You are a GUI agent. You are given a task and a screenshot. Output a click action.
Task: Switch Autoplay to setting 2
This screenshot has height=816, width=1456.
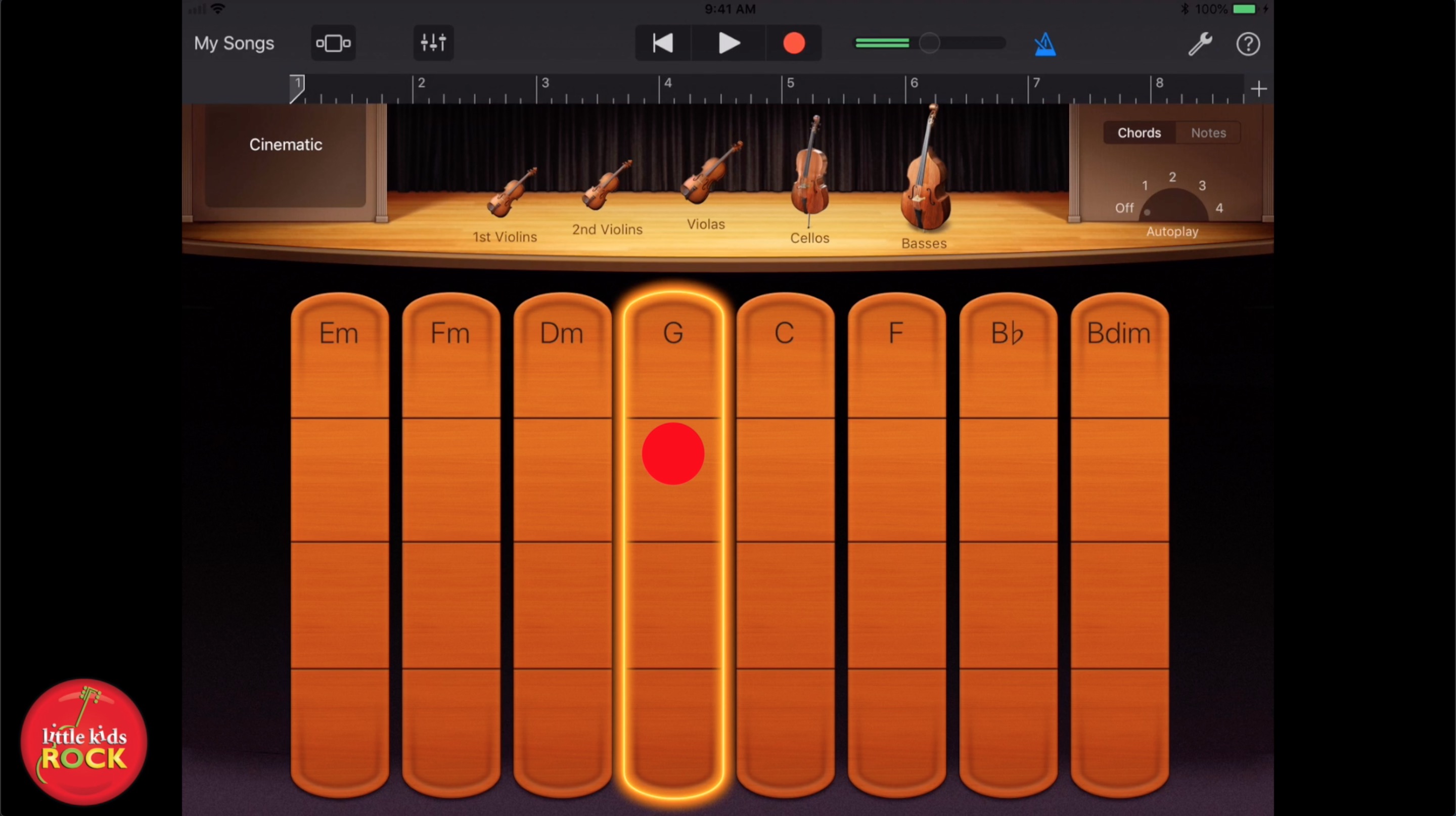(x=1172, y=176)
